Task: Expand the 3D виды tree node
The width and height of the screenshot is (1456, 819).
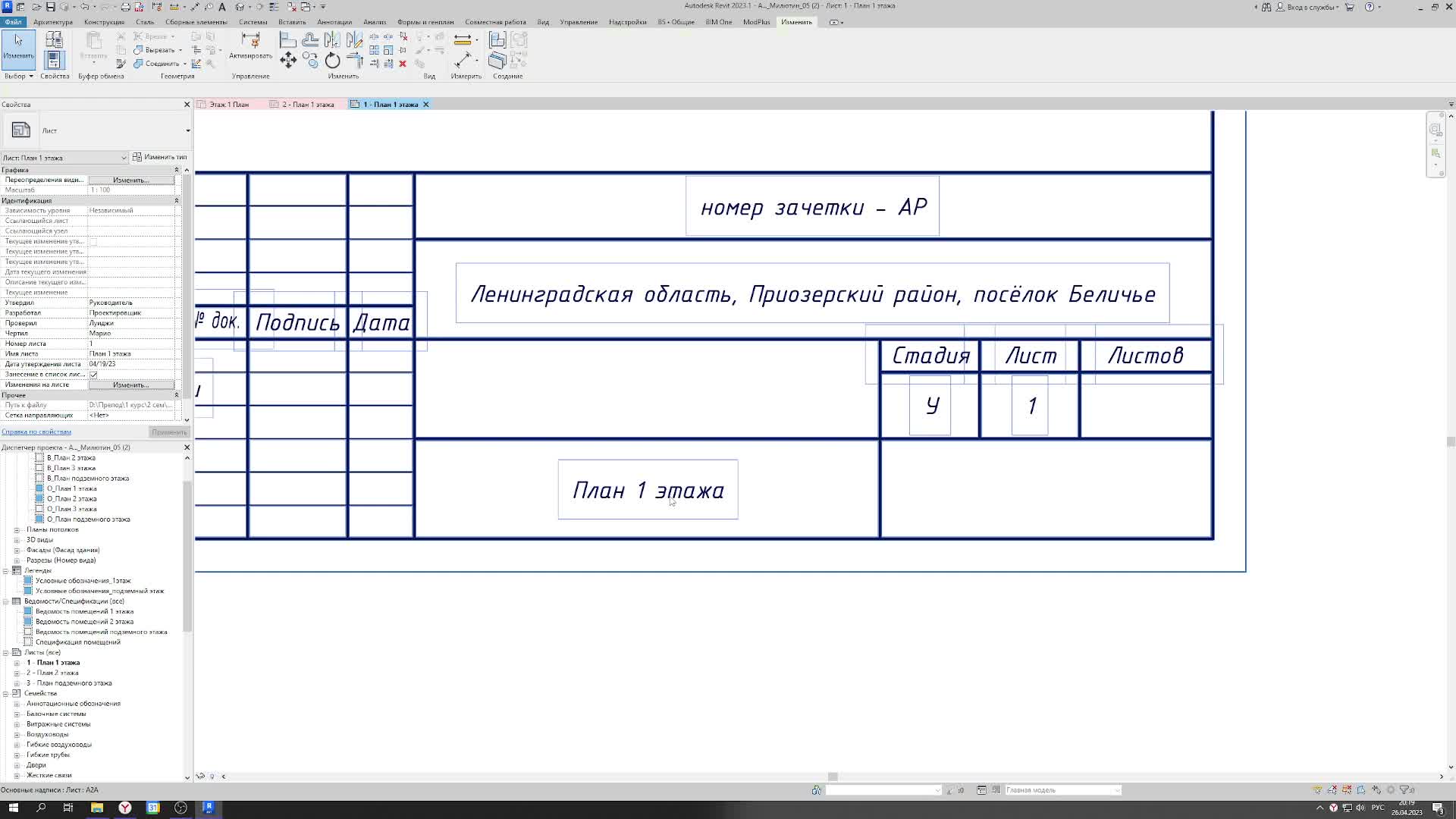Action: point(17,540)
